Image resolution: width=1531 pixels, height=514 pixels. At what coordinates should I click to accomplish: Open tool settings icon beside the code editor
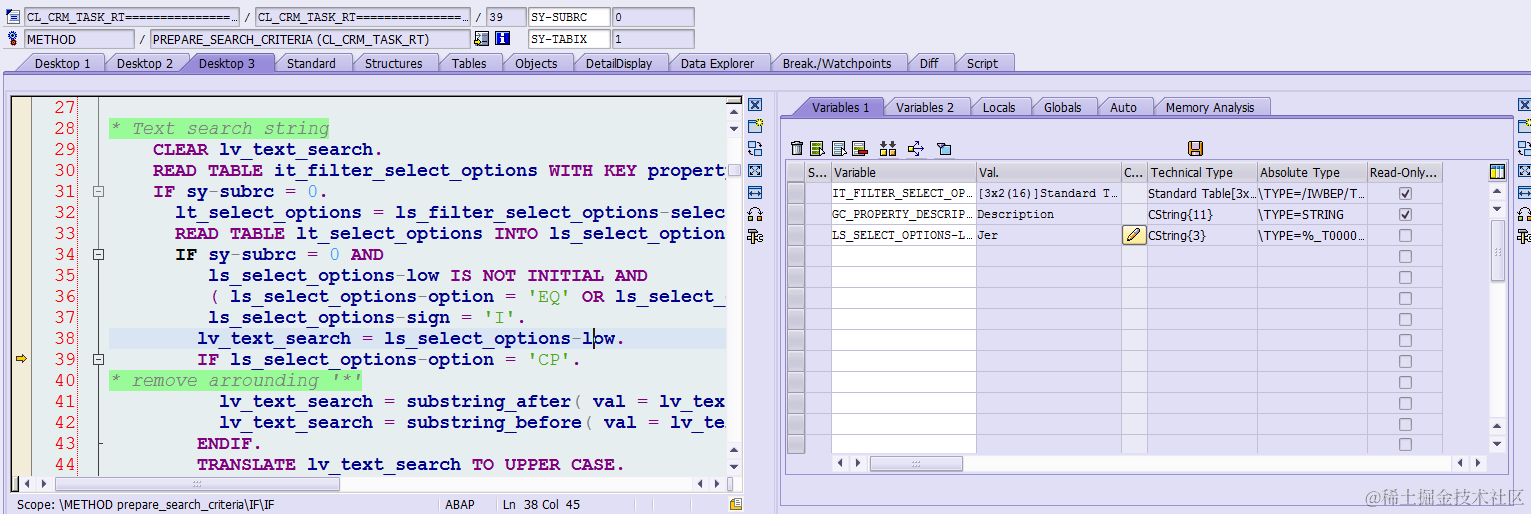[755, 237]
